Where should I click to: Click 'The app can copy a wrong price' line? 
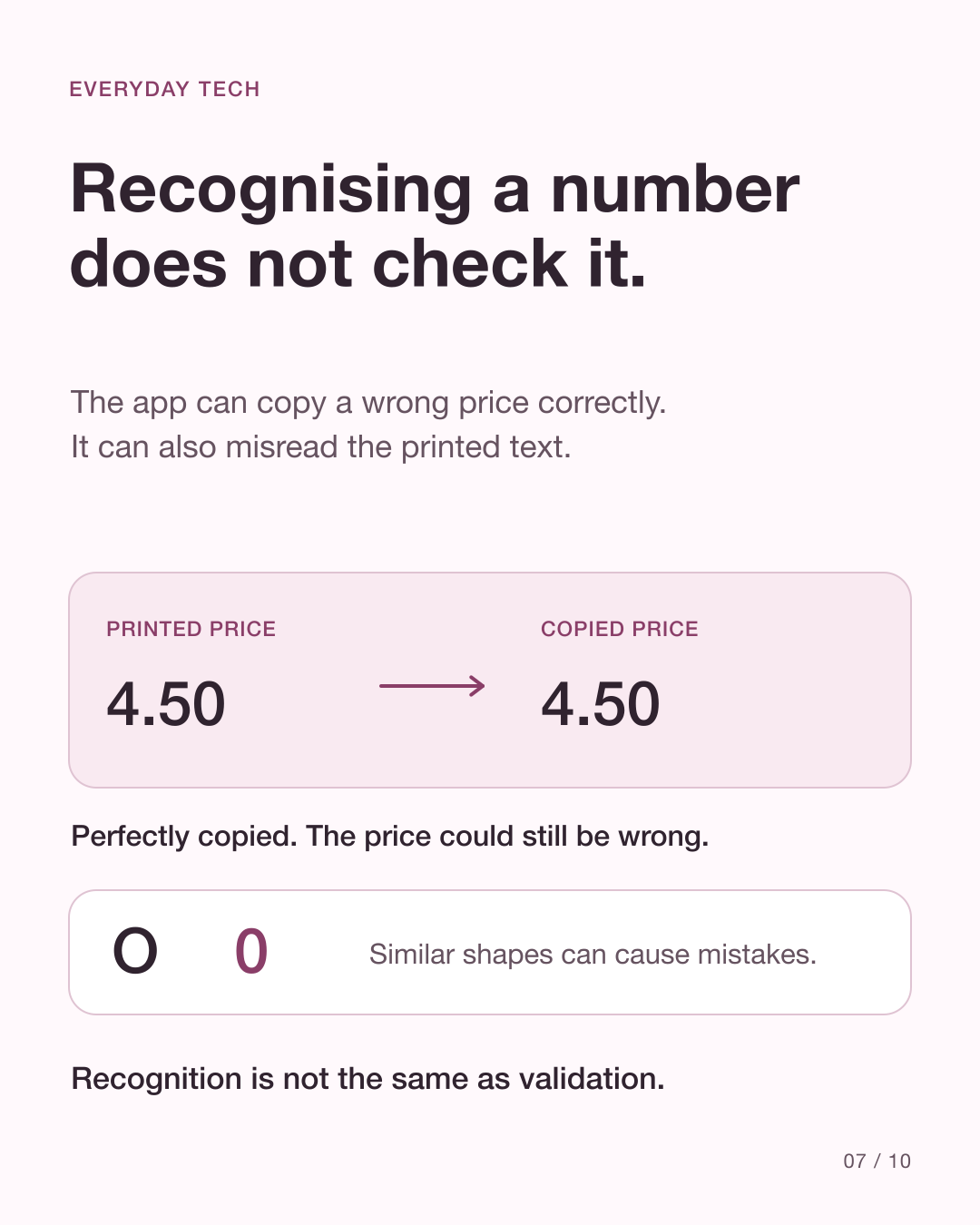coord(368,403)
